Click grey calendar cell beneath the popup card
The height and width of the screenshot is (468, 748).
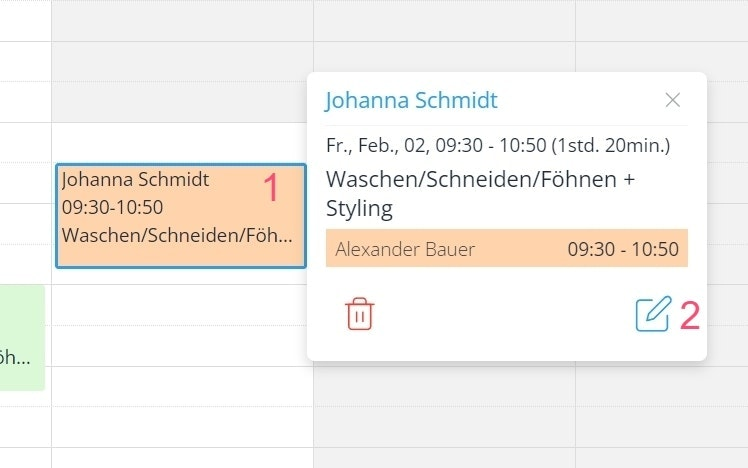(x=444, y=386)
